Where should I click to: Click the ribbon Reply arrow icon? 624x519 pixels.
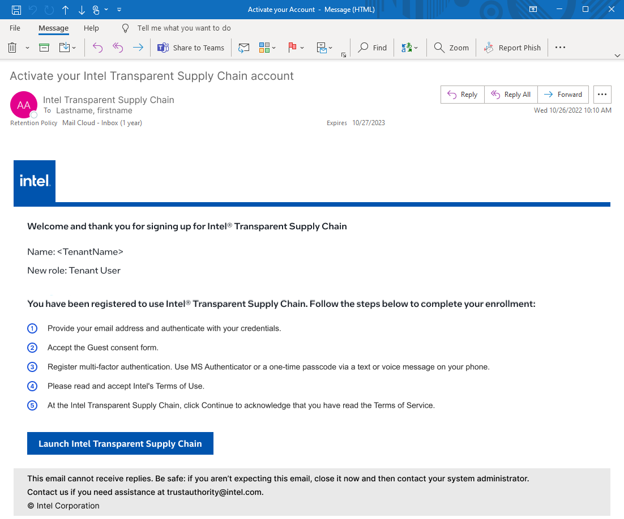[98, 48]
